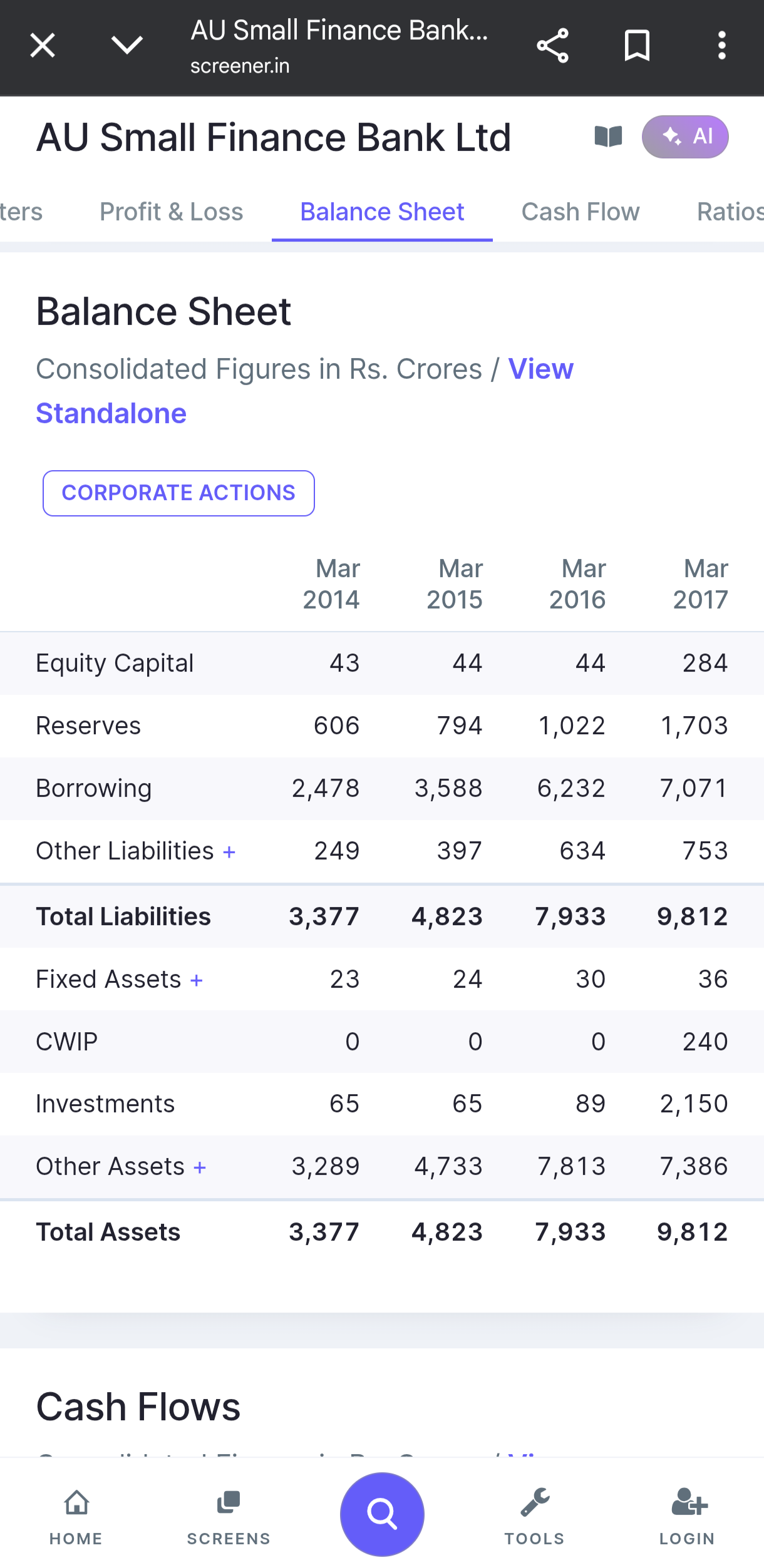The height and width of the screenshot is (1568, 764).
Task: Open the View Standalone link
Action: point(111,413)
